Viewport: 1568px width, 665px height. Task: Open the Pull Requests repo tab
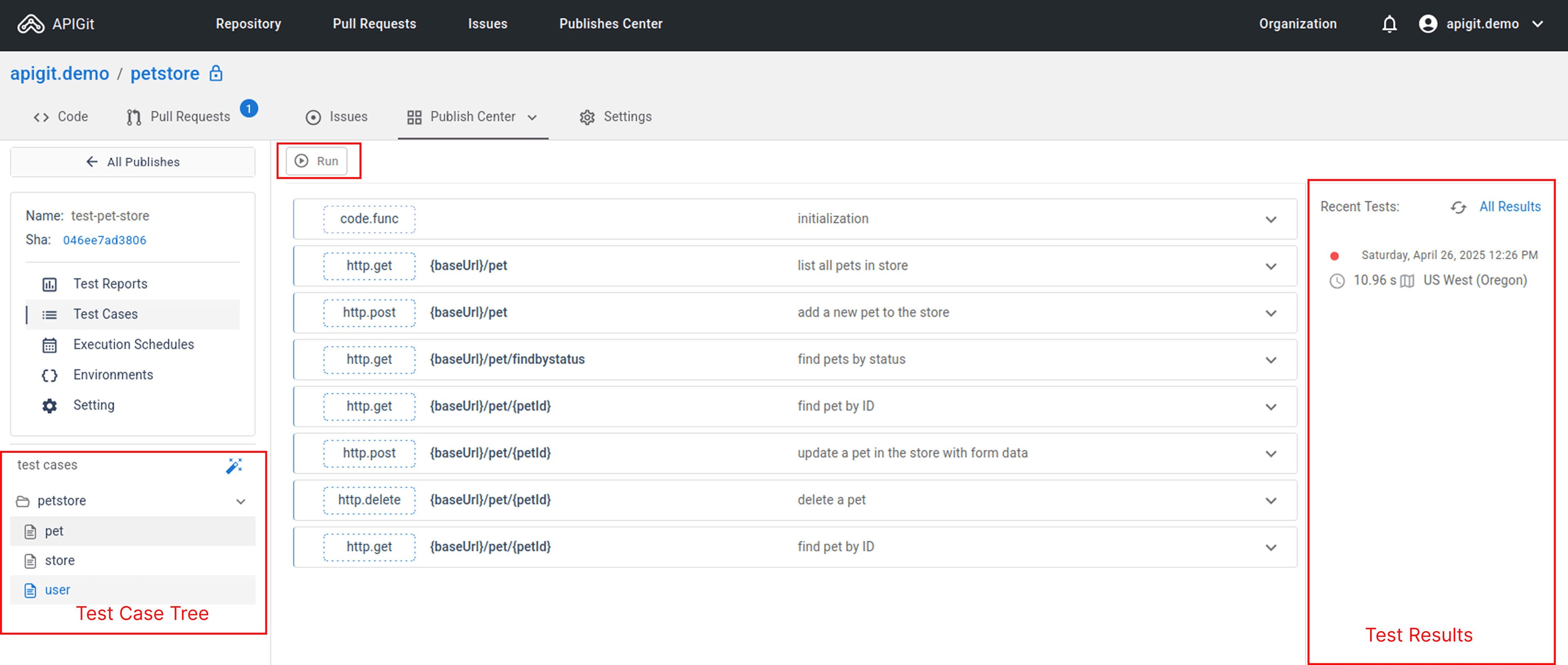(x=178, y=117)
